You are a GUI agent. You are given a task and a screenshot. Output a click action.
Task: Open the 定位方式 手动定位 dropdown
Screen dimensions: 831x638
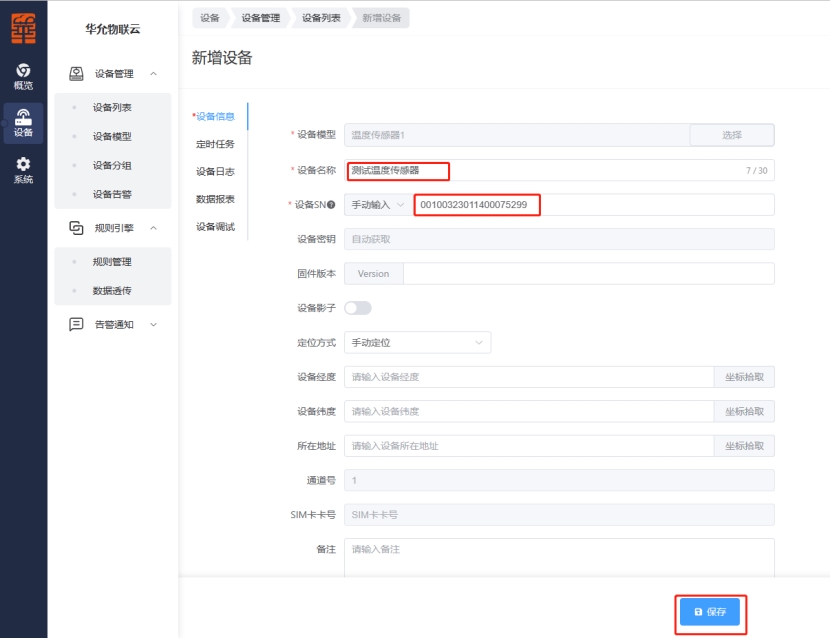pyautogui.click(x=417, y=343)
